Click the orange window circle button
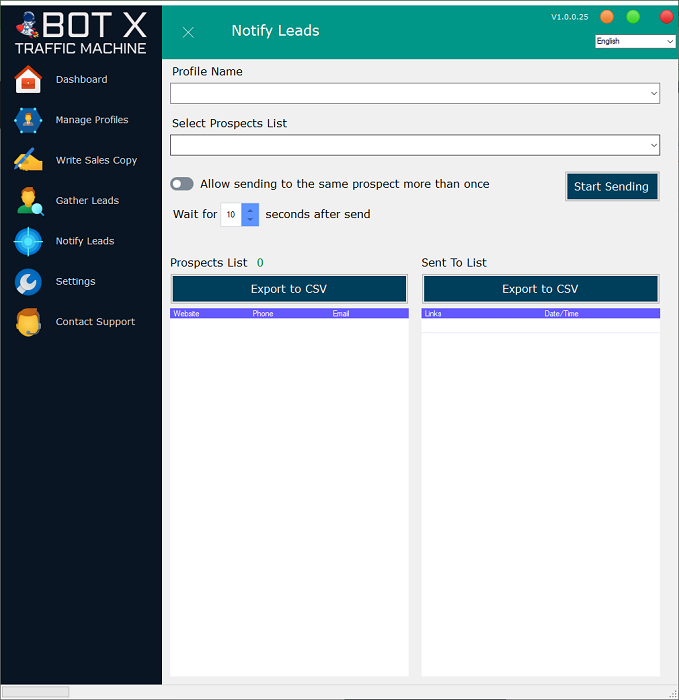The width and height of the screenshot is (679, 700). [607, 17]
